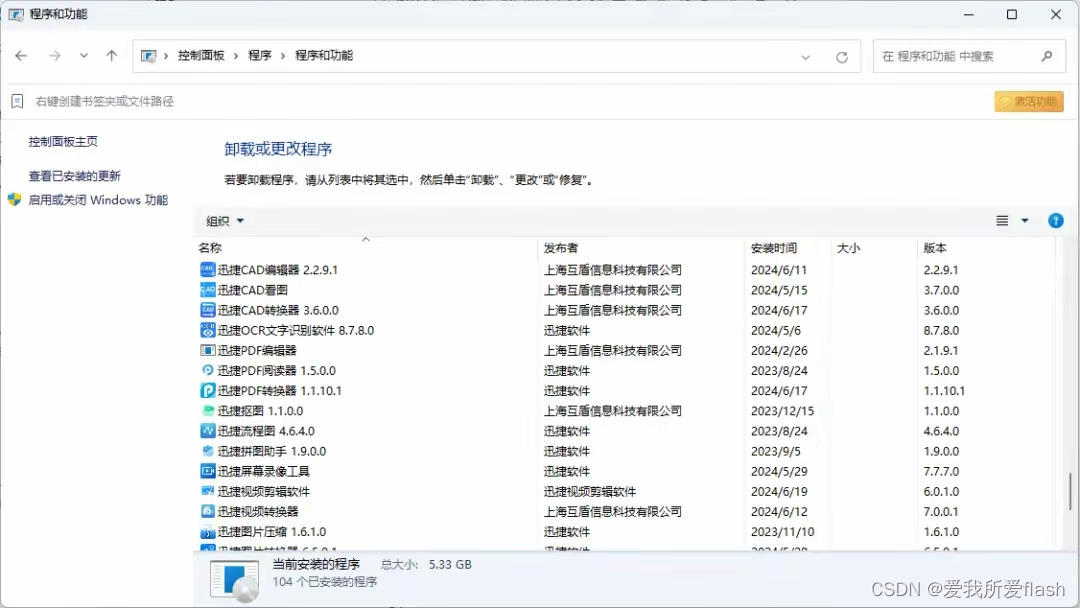
Task: Click the change view list icon
Action: click(x=1002, y=221)
